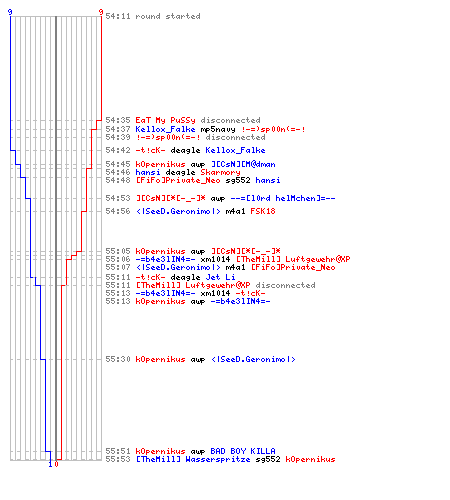Select 'FSK18' in the 54:56 line
Screen dimensions: 450x500
tap(263, 211)
